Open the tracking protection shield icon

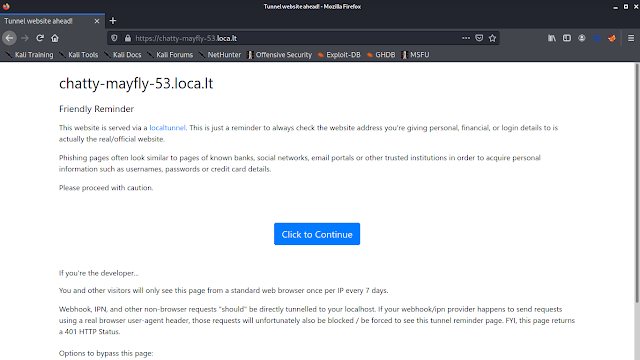point(114,38)
